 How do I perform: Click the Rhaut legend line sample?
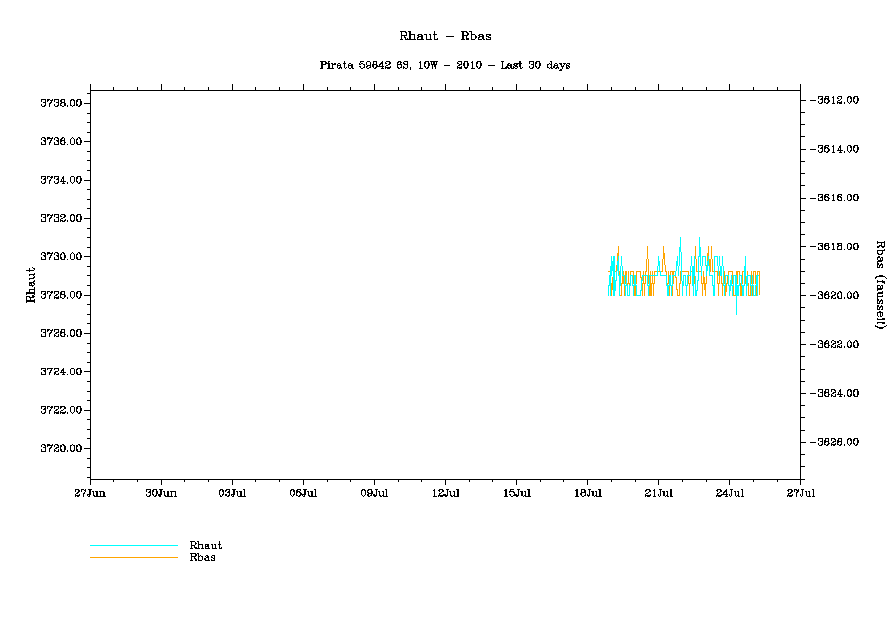tap(133, 545)
